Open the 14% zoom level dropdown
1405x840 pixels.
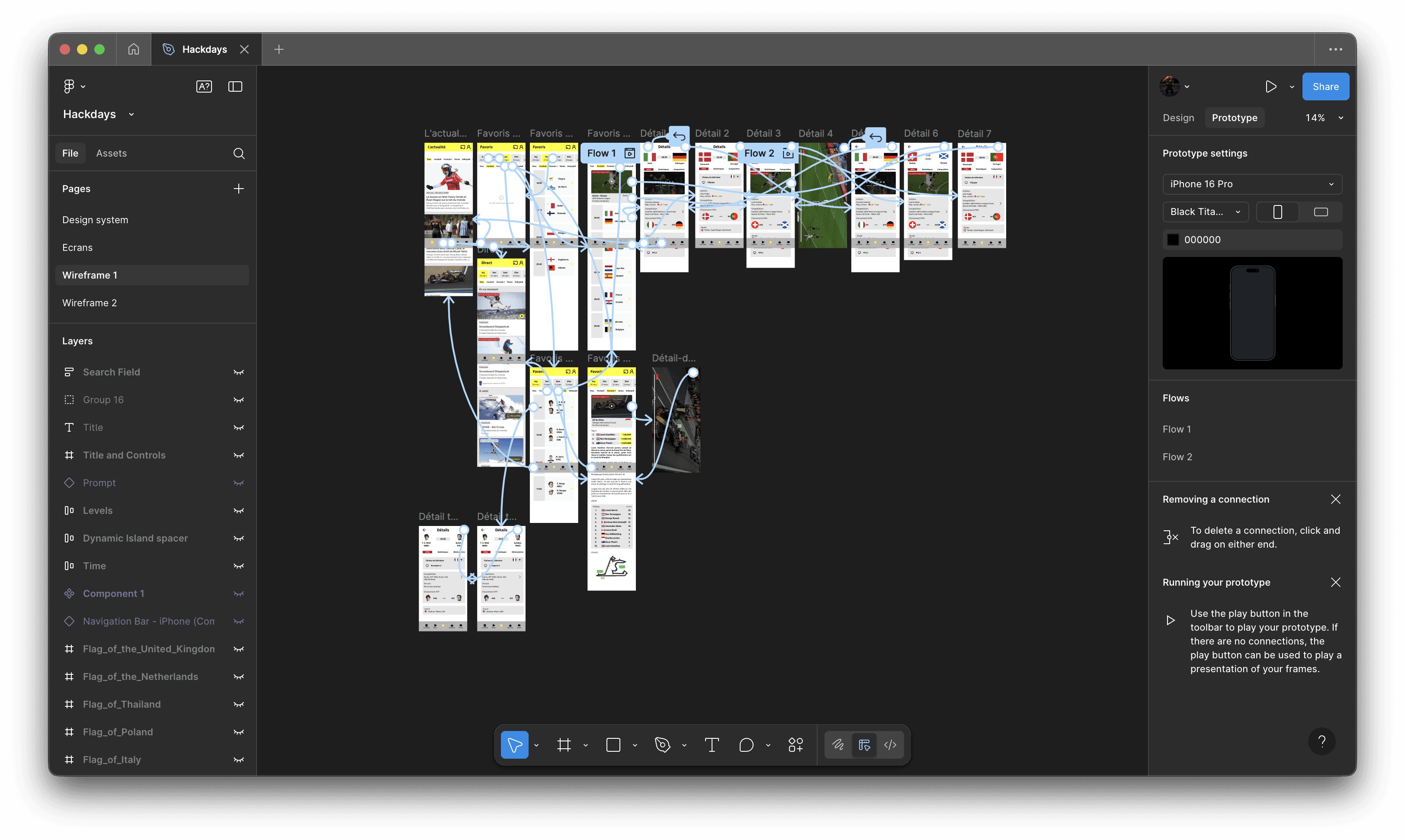pyautogui.click(x=1324, y=118)
